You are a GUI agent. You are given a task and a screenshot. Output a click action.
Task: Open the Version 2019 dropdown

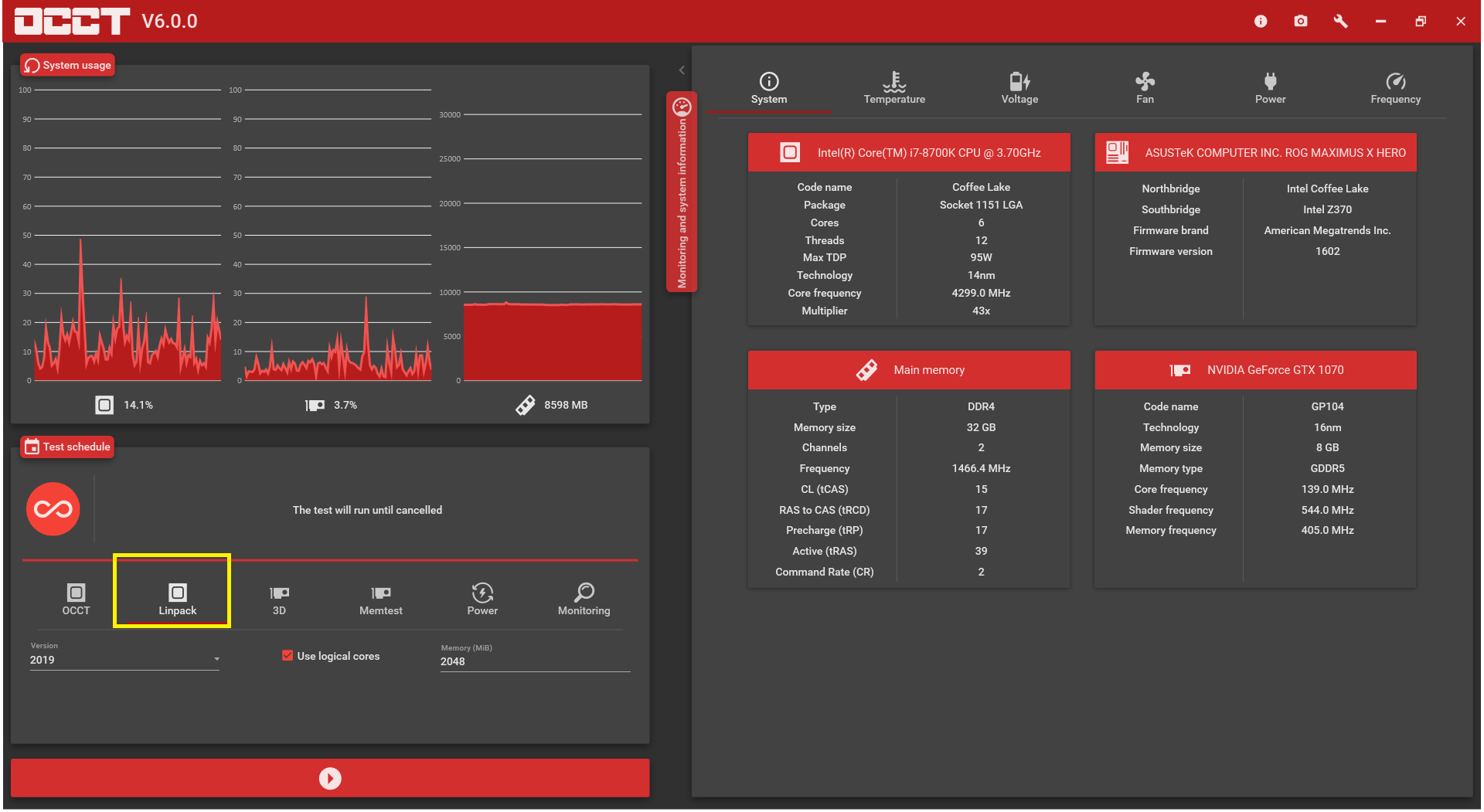click(124, 660)
